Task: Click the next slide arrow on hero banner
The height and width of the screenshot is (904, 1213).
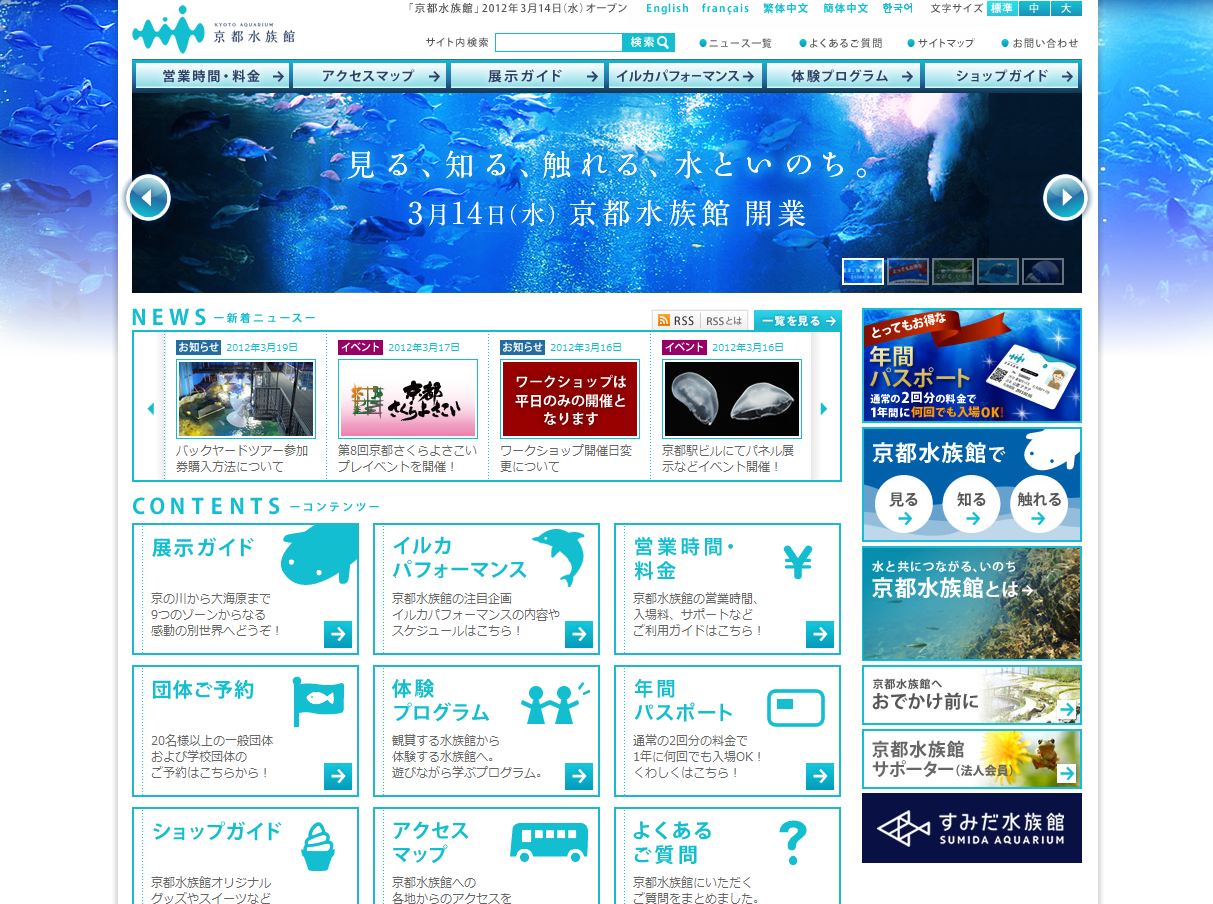Action: click(1065, 197)
